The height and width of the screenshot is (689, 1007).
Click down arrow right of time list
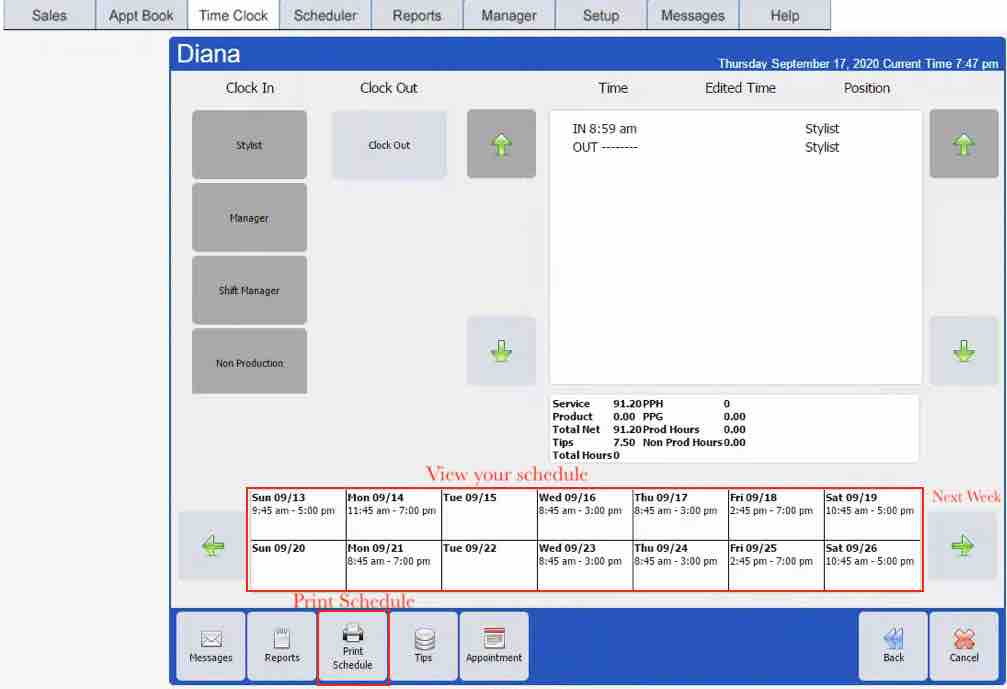964,351
